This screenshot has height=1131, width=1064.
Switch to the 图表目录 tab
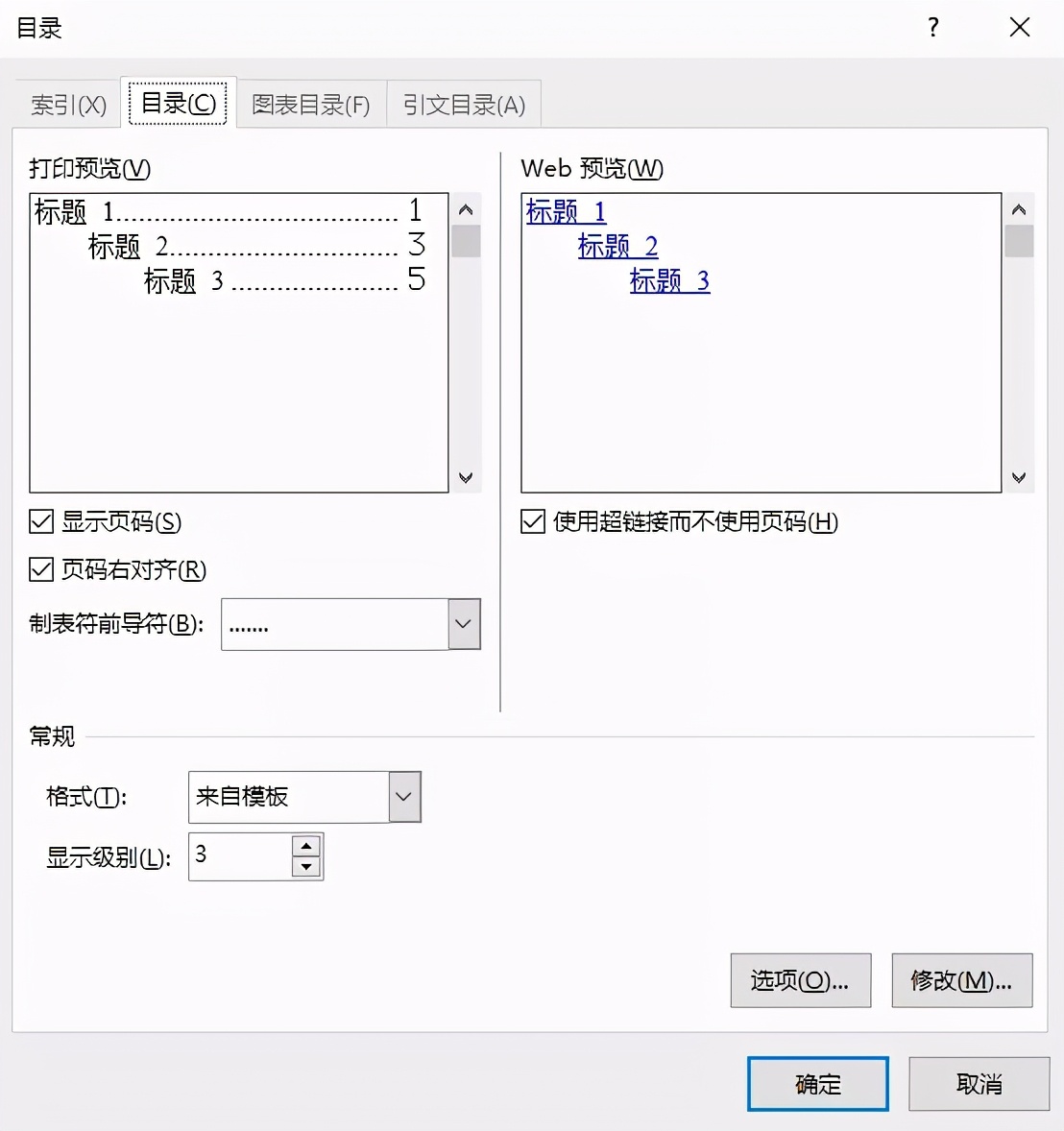coord(310,105)
